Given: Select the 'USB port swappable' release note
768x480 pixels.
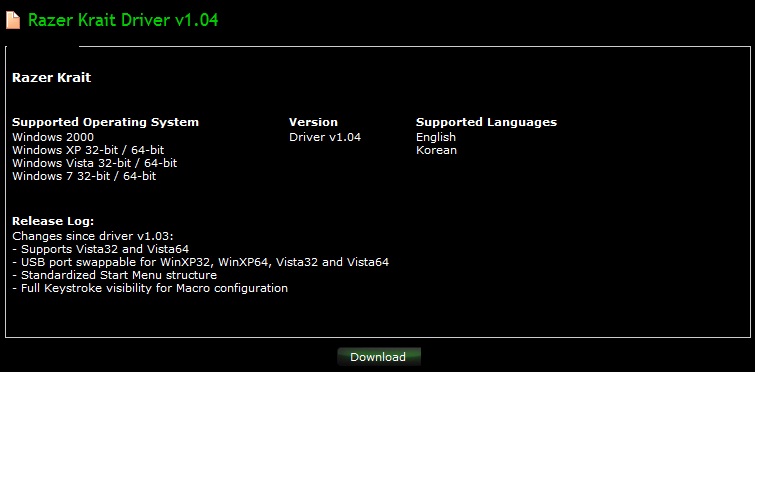Looking at the screenshot, I should (x=200, y=262).
